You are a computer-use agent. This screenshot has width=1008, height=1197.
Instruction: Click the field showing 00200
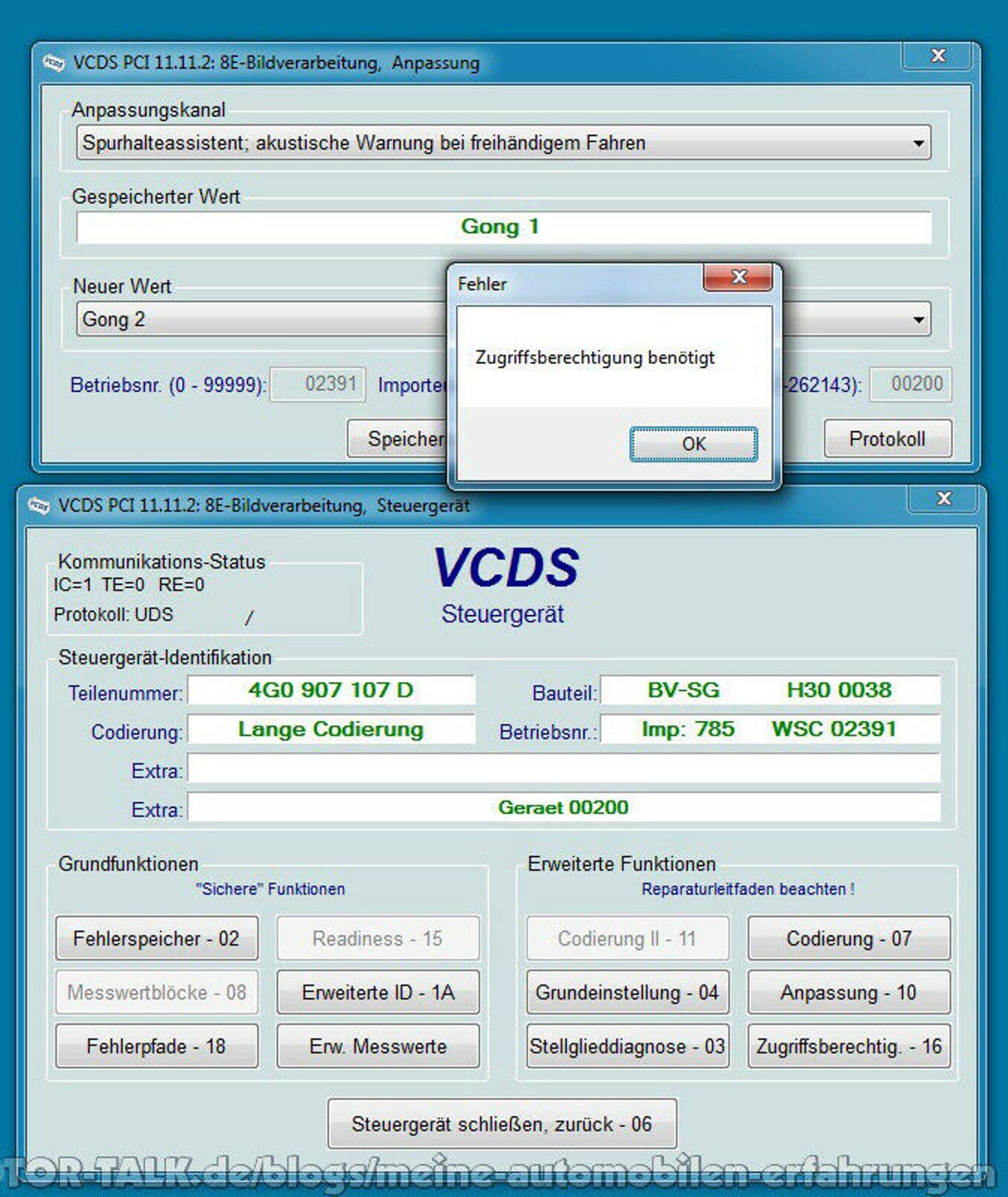coord(911,385)
